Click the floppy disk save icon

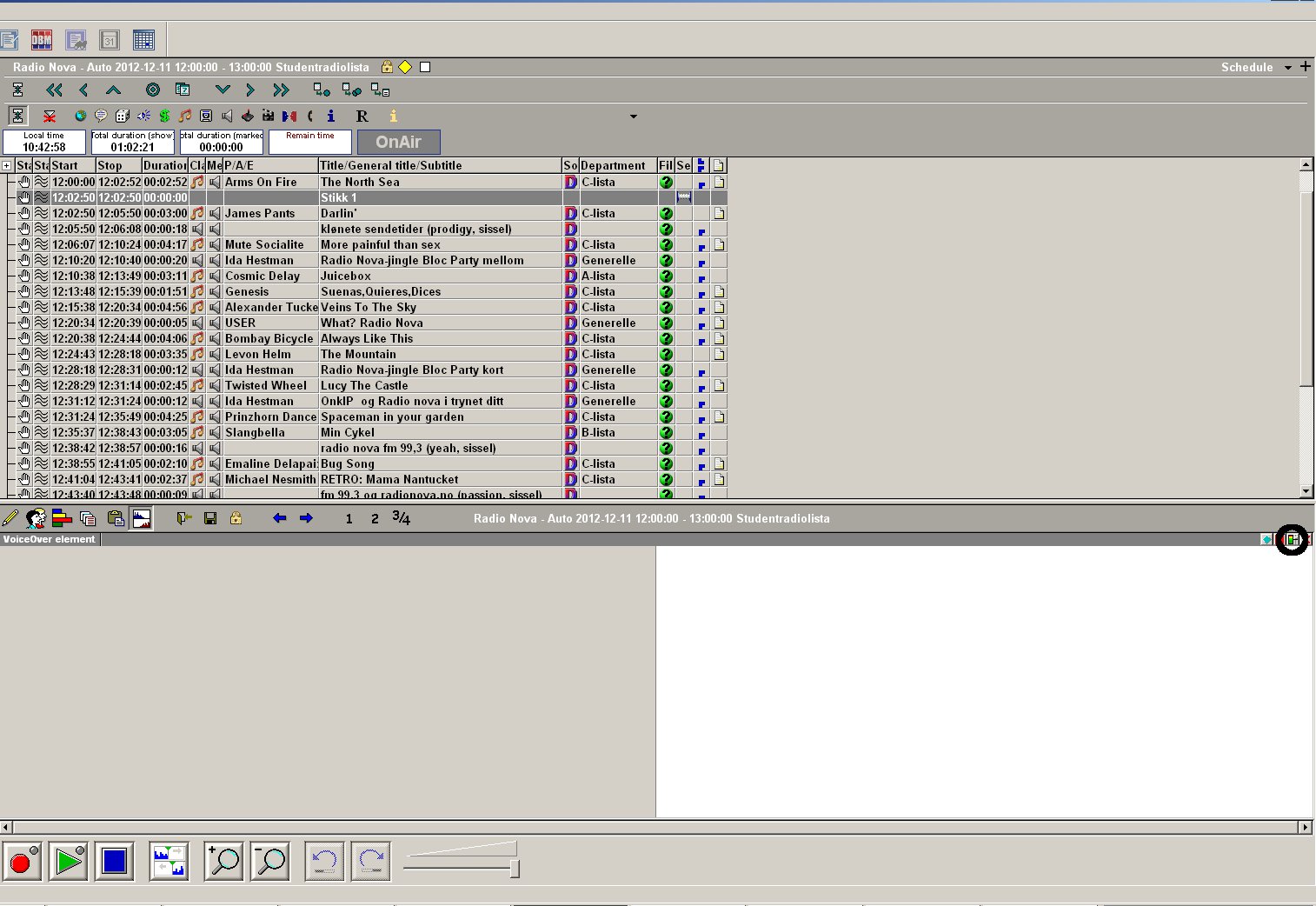click(x=210, y=518)
